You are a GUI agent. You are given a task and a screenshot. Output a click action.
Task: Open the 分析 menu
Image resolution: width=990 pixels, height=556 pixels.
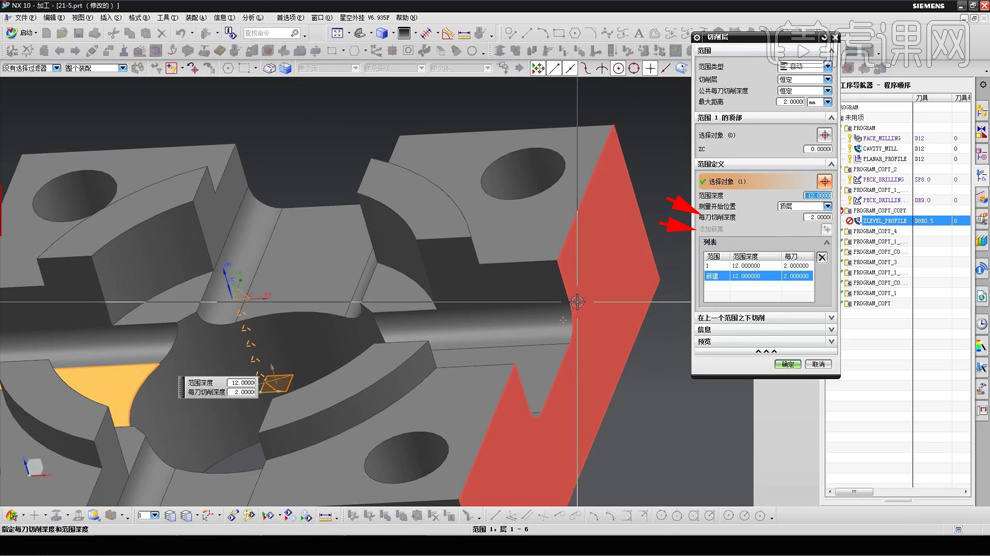click(x=253, y=18)
